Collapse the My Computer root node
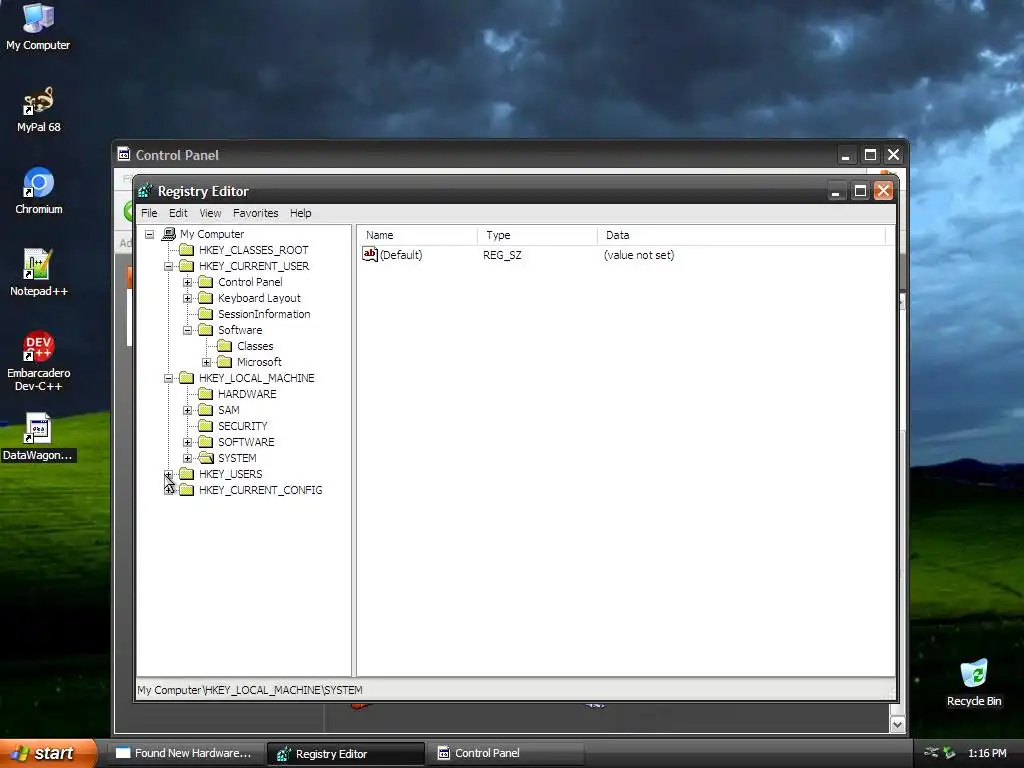This screenshot has width=1024, height=768. pyautogui.click(x=150, y=234)
